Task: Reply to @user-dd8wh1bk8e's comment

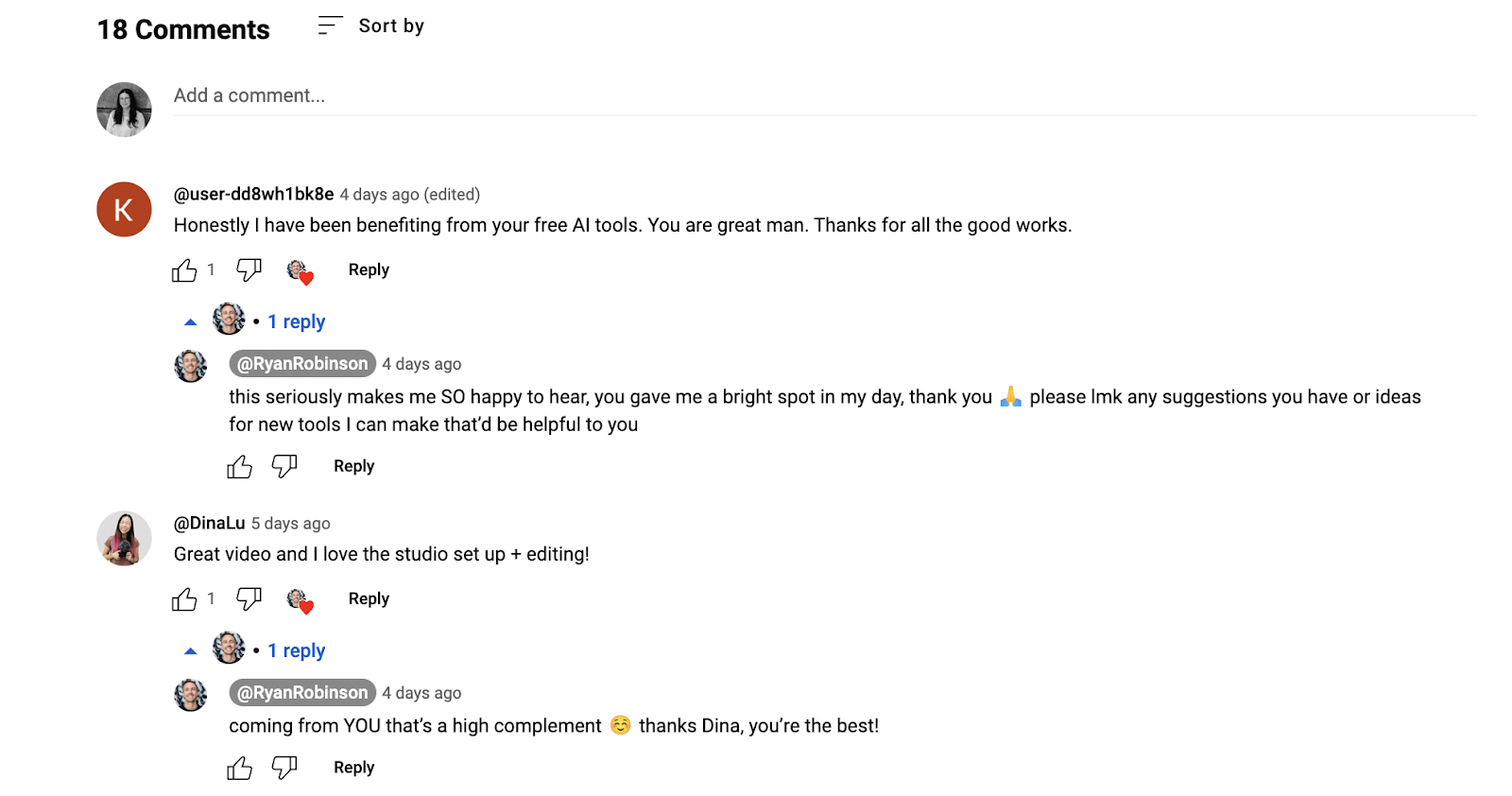Action: pyautogui.click(x=368, y=270)
